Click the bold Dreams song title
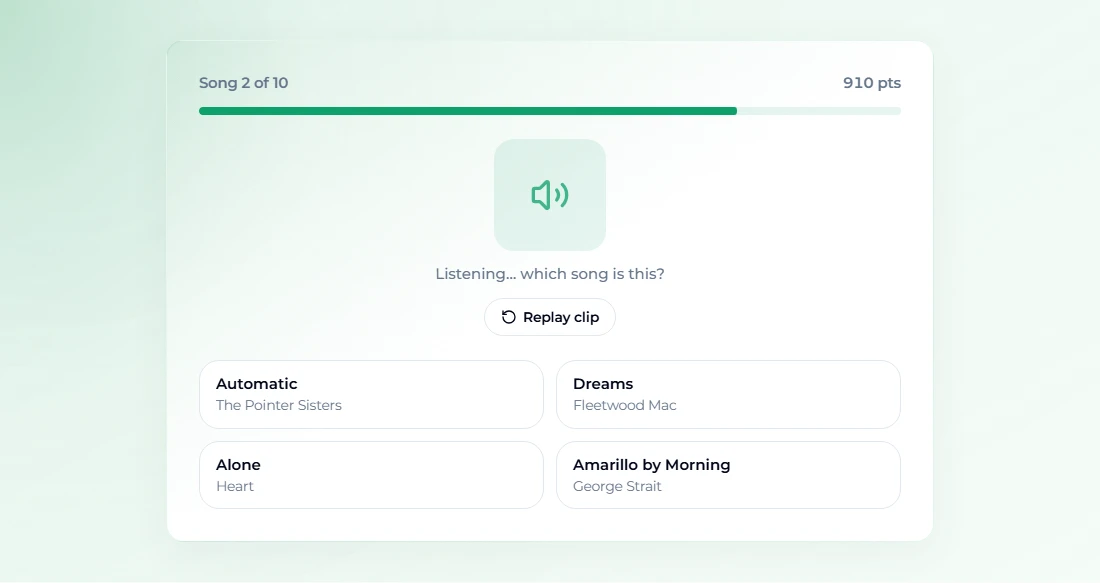 pos(603,384)
